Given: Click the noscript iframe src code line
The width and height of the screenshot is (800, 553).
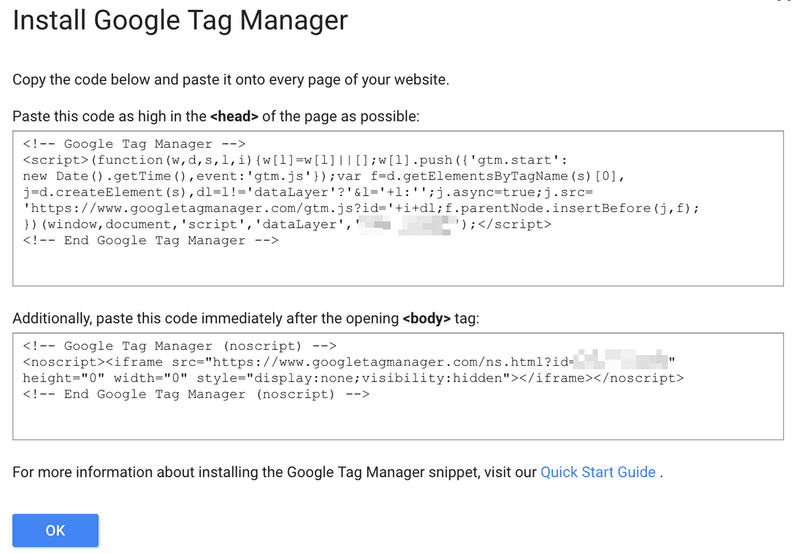Looking at the screenshot, I should [x=348, y=362].
